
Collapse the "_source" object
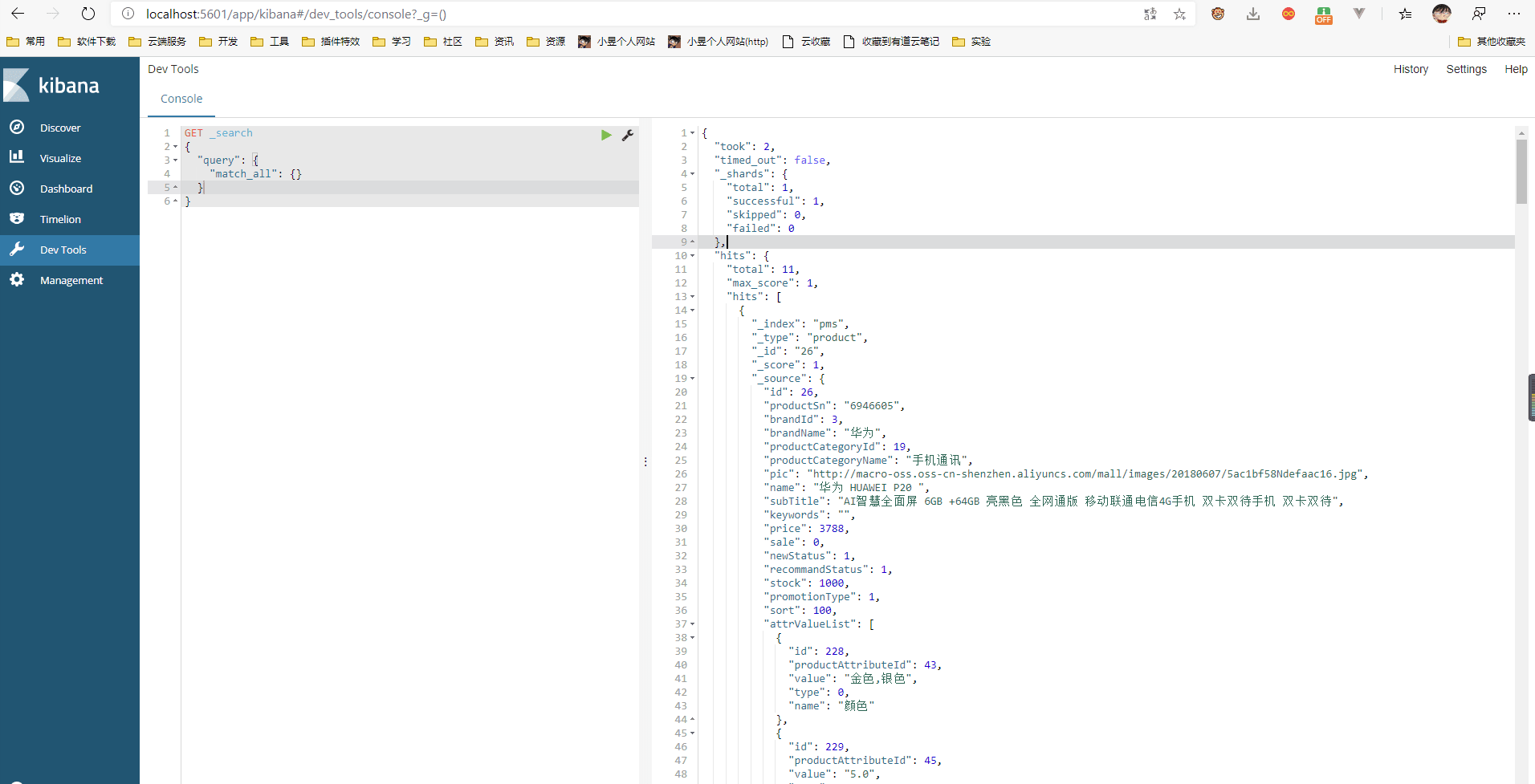(x=692, y=379)
